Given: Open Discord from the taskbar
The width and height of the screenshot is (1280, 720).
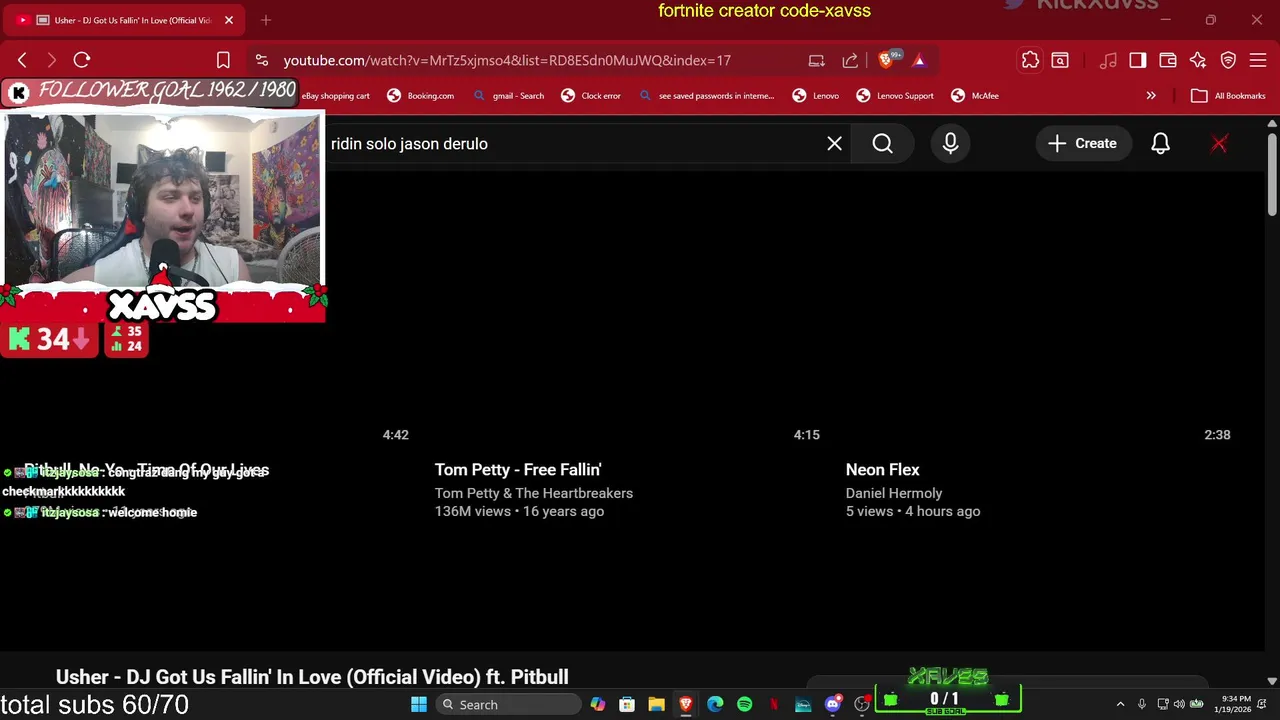Looking at the screenshot, I should click(x=832, y=704).
